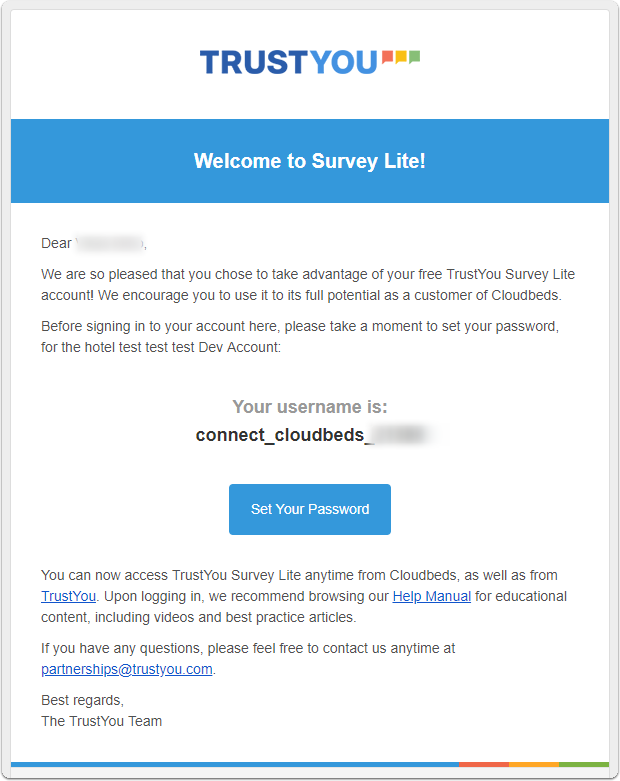The height and width of the screenshot is (781, 620).
Task: Open the Help Manual link
Action: [x=431, y=596]
